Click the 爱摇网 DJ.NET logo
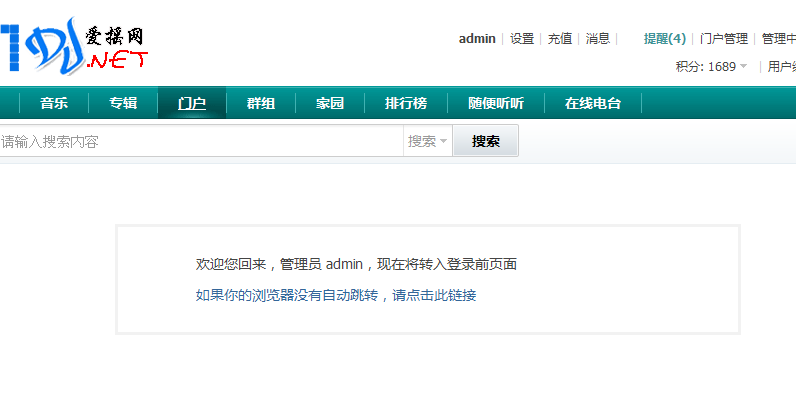This screenshot has width=796, height=419. click(74, 46)
